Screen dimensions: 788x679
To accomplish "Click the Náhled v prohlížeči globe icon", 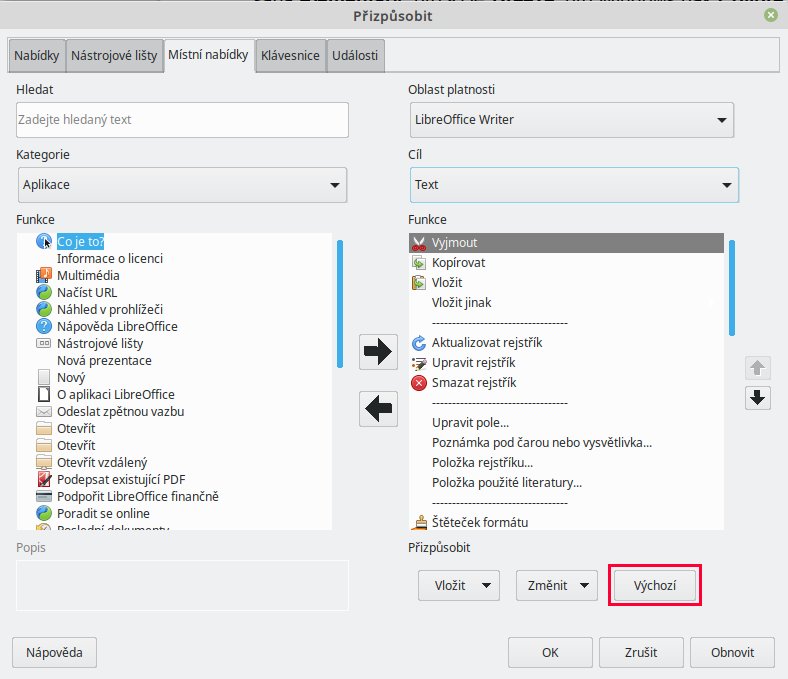I will 44,310.
